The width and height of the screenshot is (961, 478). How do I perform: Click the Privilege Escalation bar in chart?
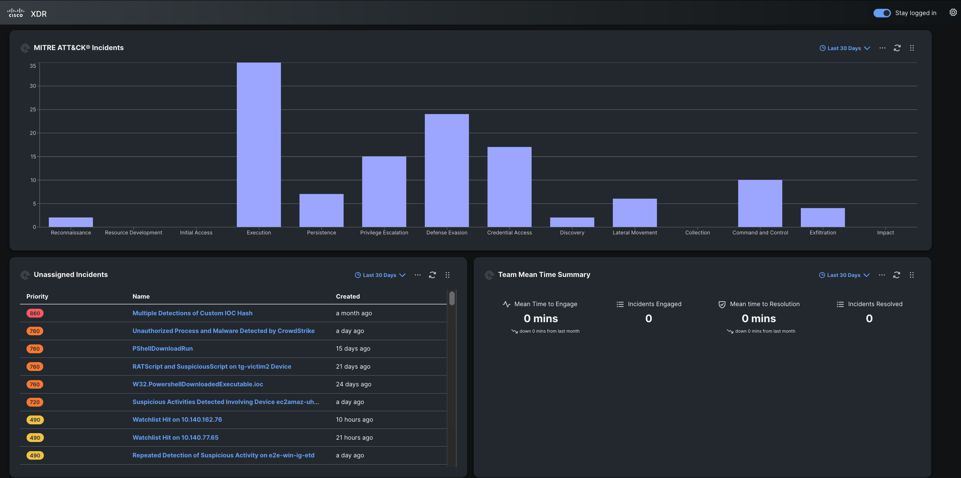coord(384,192)
